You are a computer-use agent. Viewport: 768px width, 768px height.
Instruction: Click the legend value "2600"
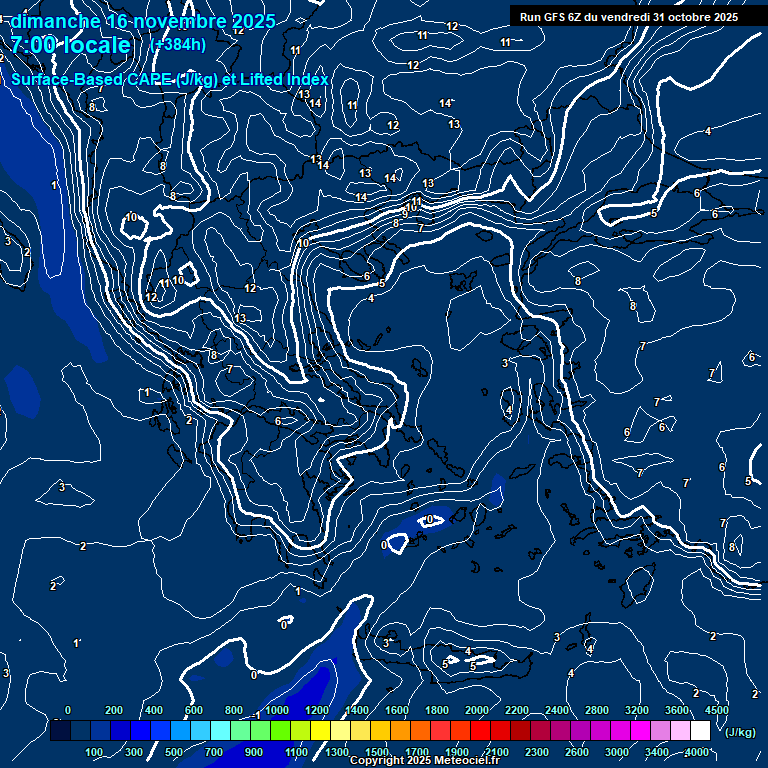point(577,752)
